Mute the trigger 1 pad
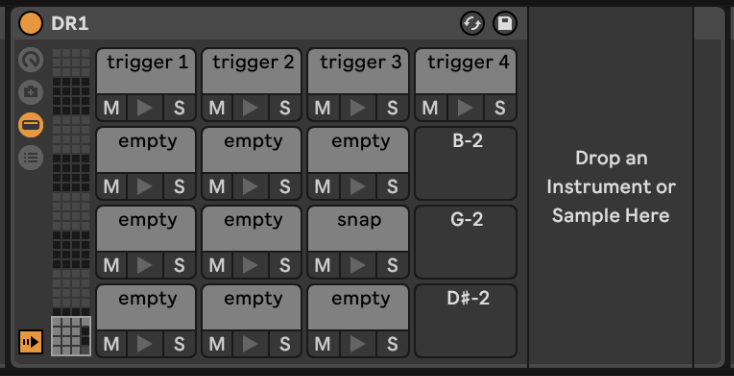This screenshot has width=734, height=376. click(x=111, y=108)
